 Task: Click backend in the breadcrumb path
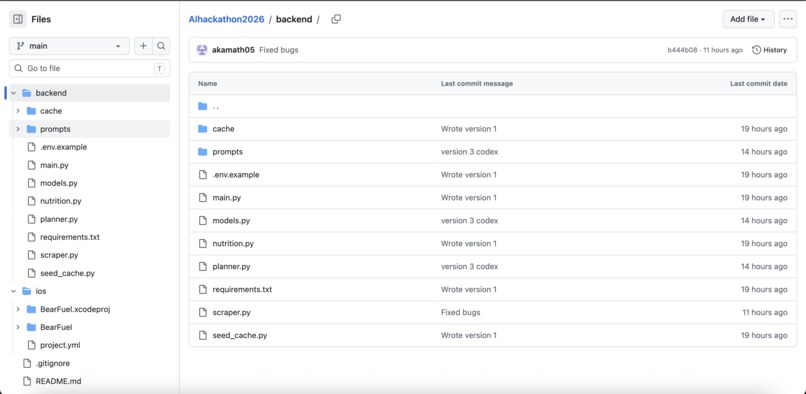[294, 20]
